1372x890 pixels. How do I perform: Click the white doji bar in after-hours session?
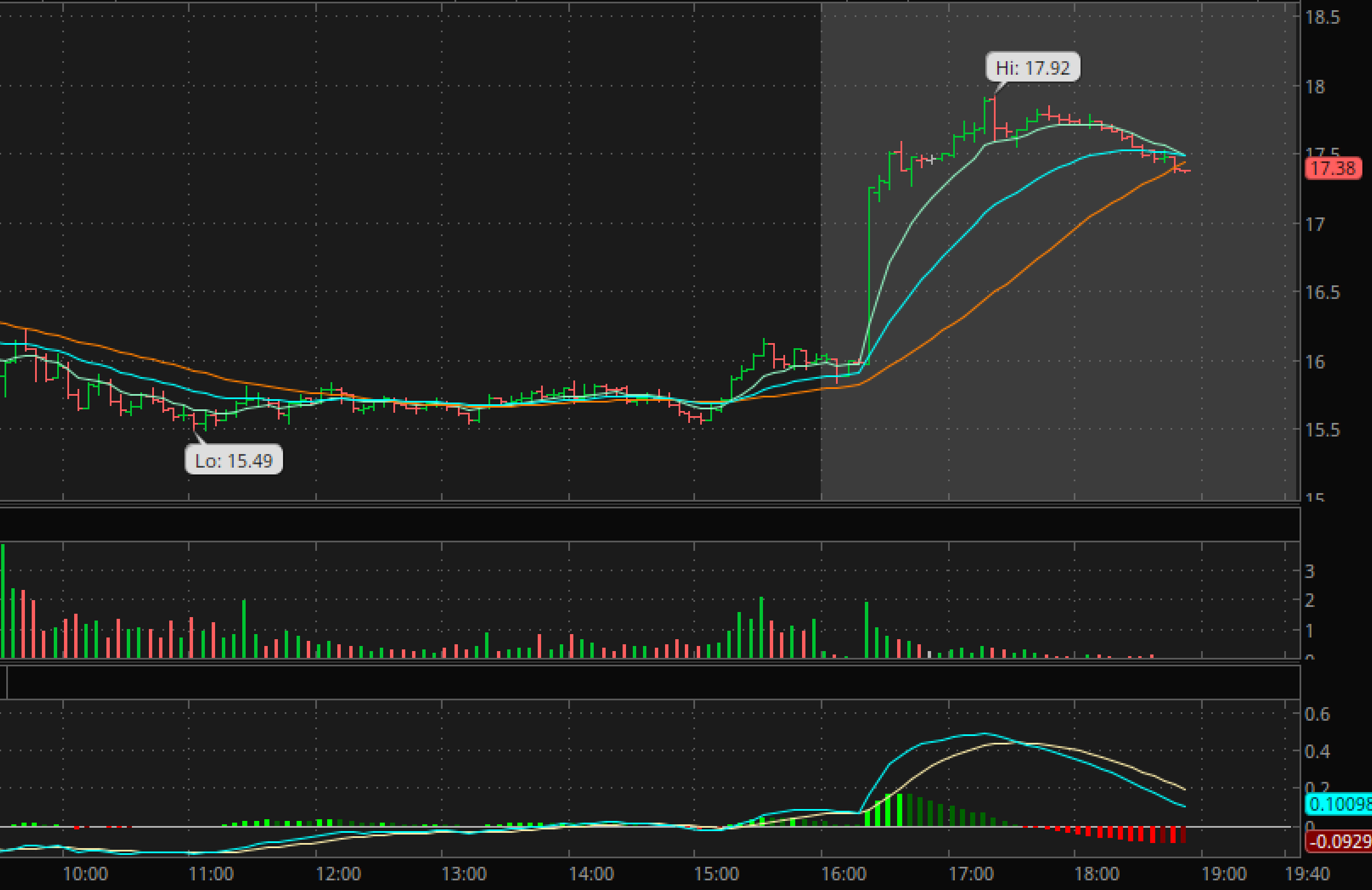pyautogui.click(x=932, y=159)
